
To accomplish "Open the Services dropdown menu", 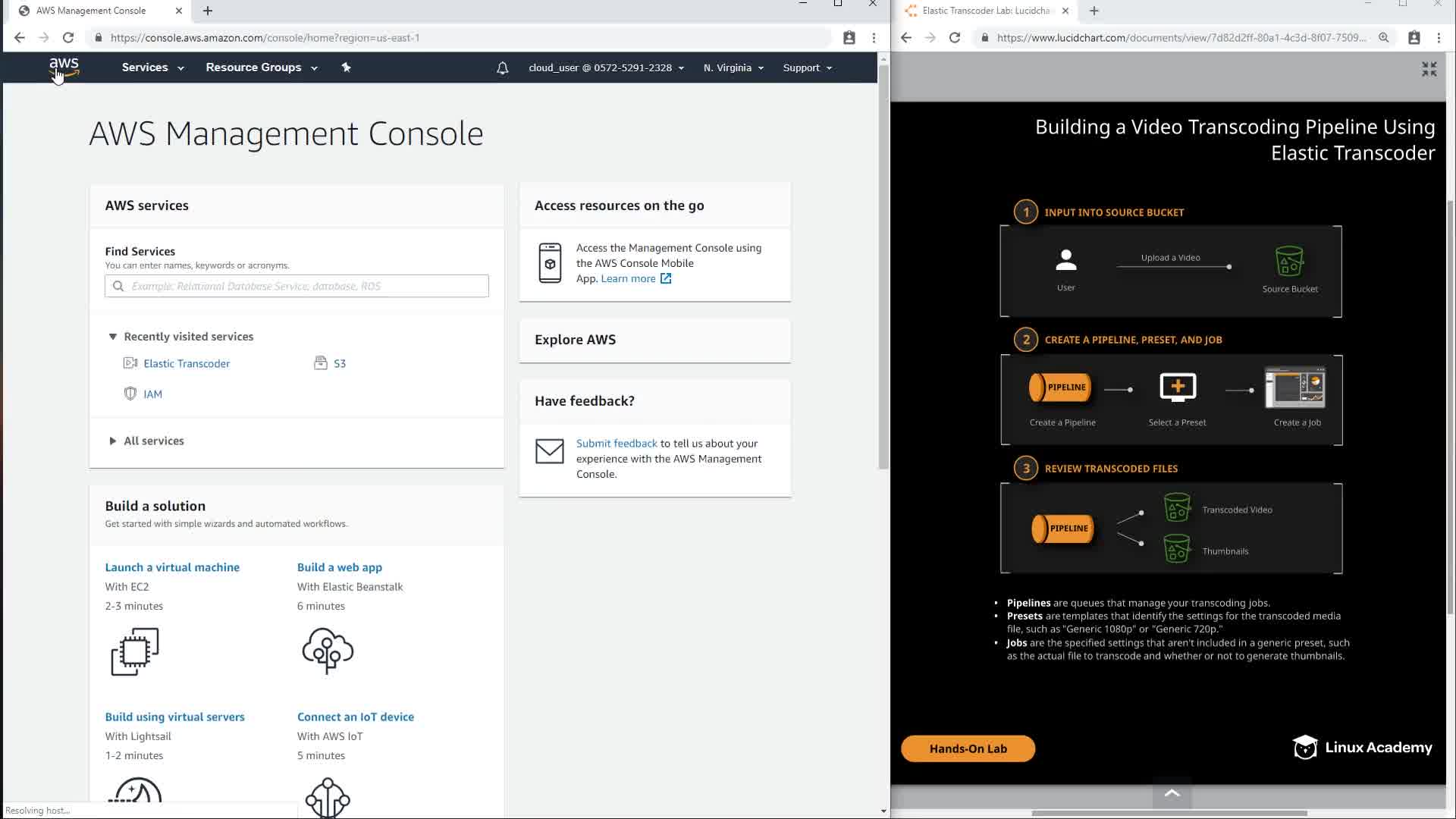I will point(152,67).
